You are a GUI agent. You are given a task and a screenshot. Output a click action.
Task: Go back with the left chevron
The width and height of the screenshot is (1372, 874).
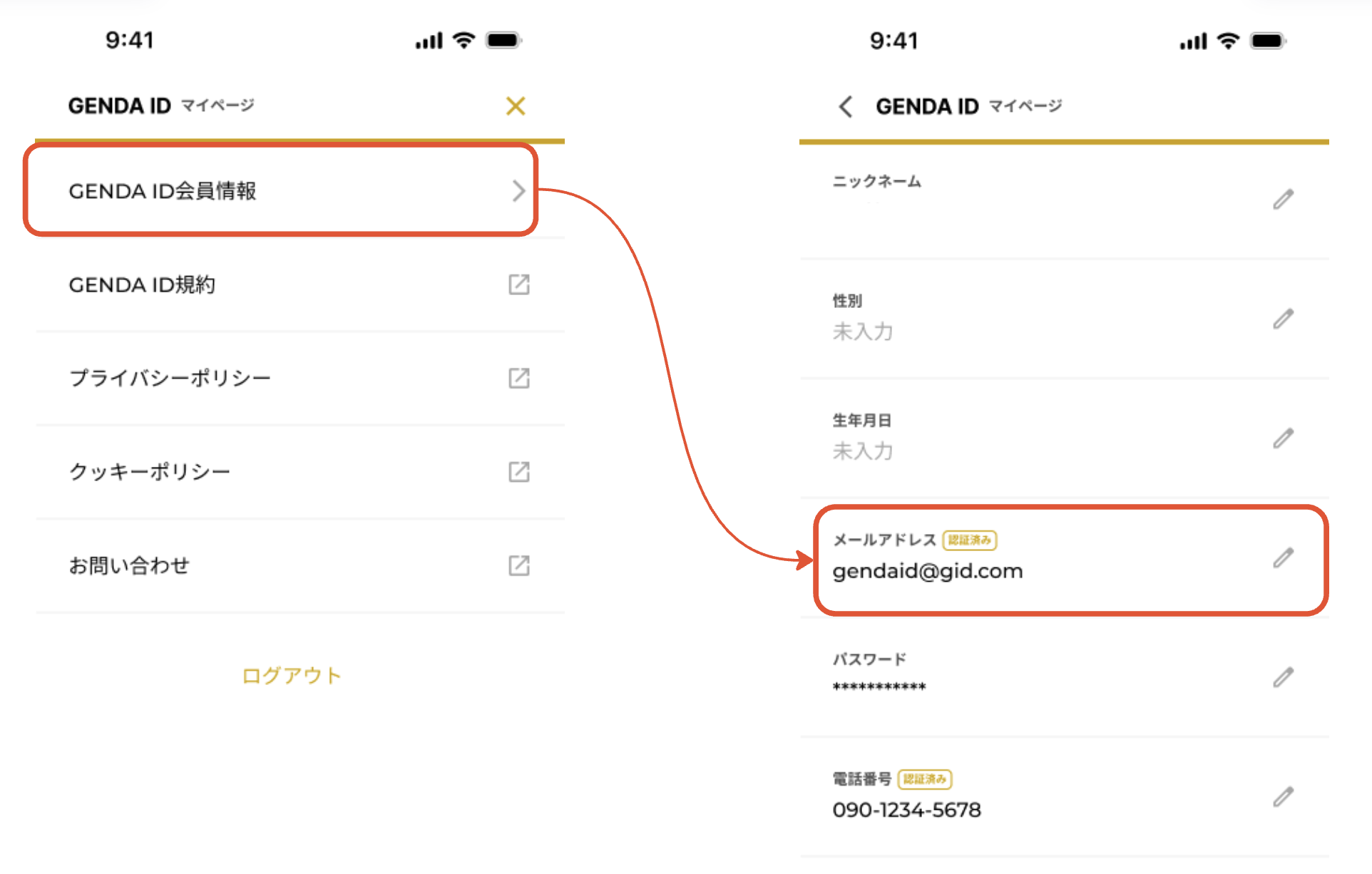(846, 107)
